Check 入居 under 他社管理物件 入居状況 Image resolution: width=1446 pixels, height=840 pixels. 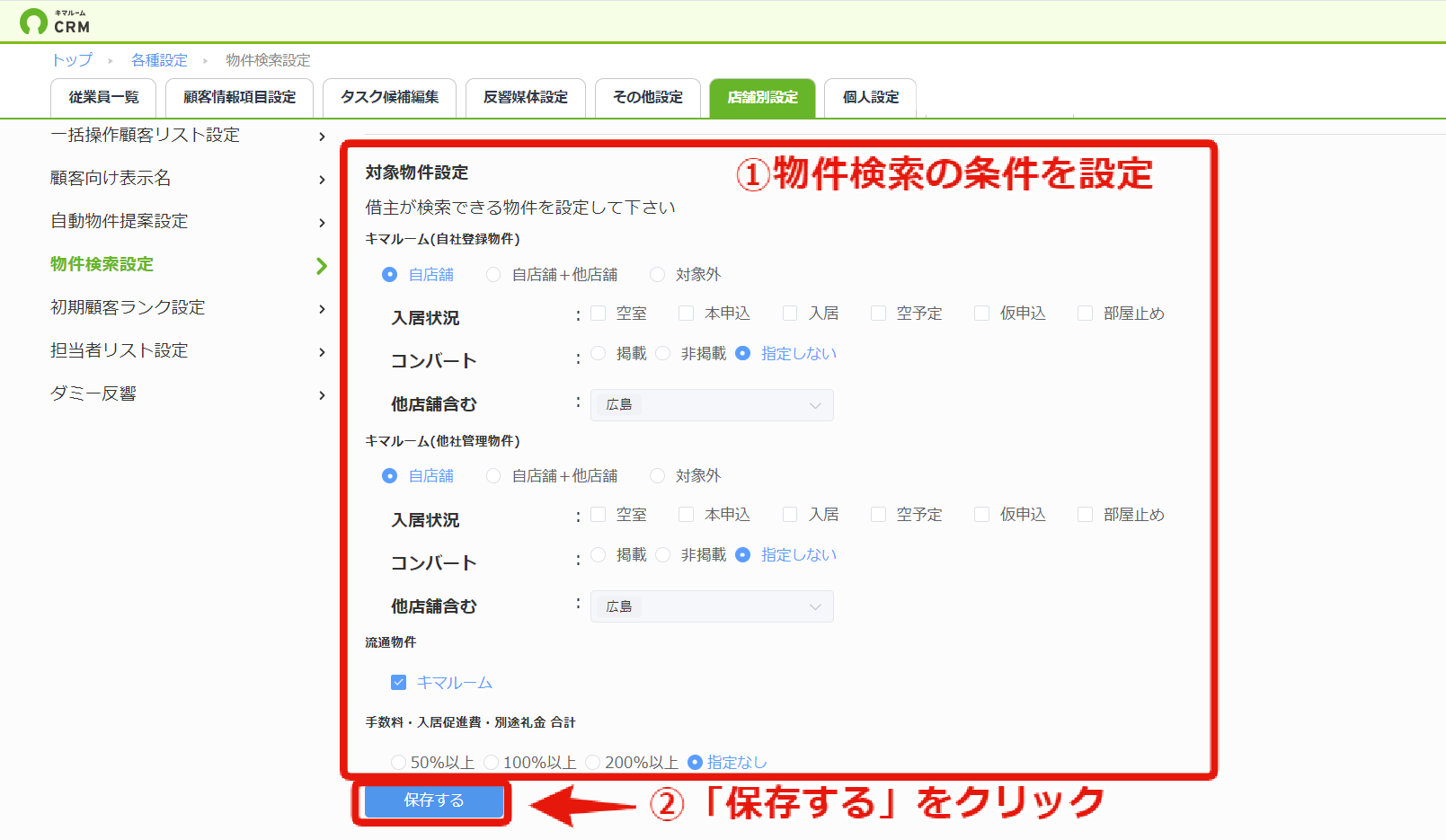(790, 515)
